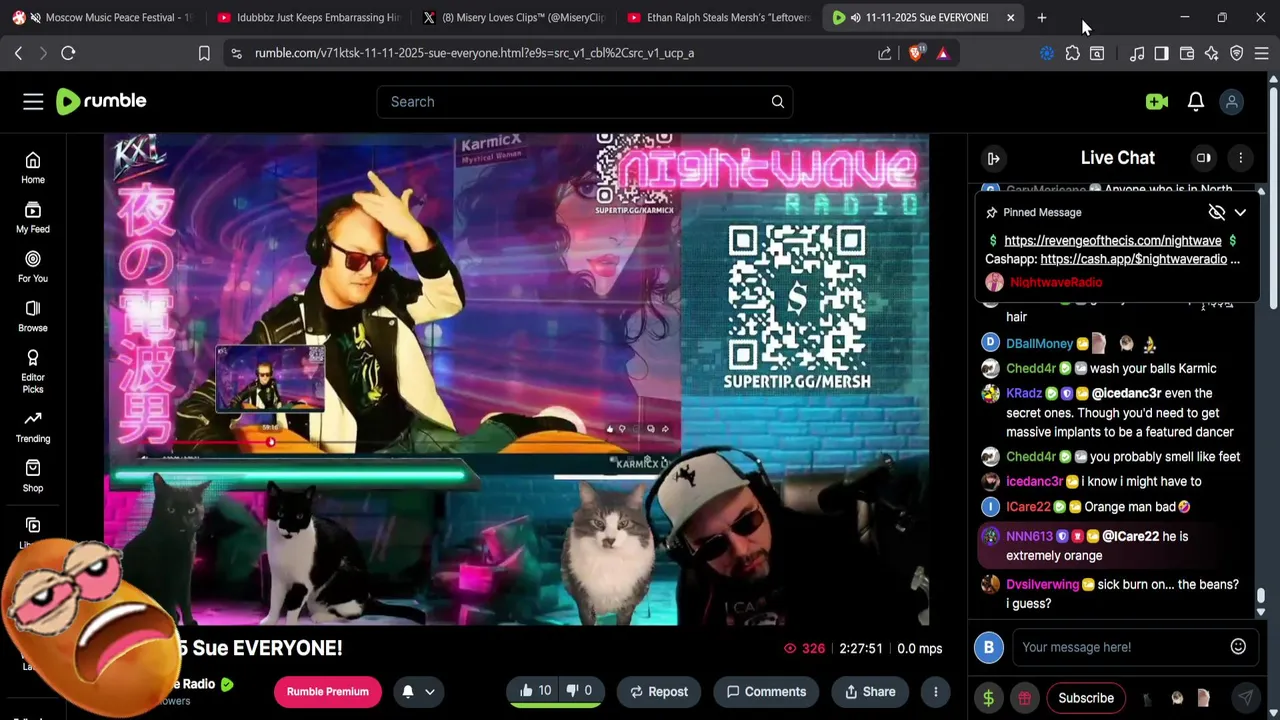Open video more options three dots
The height and width of the screenshot is (720, 1280).
[935, 691]
